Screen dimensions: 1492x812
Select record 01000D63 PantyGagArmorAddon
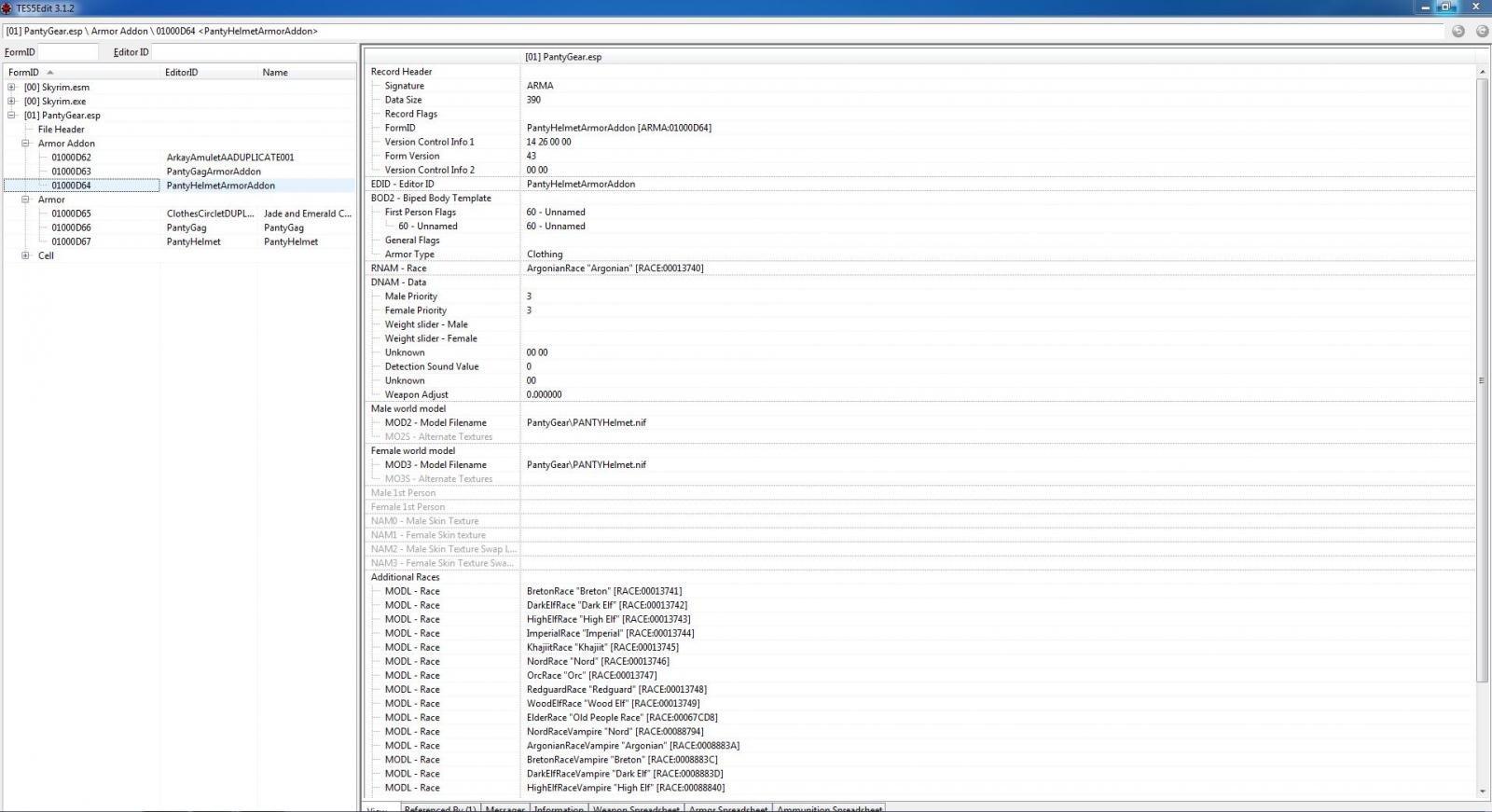pos(179,172)
